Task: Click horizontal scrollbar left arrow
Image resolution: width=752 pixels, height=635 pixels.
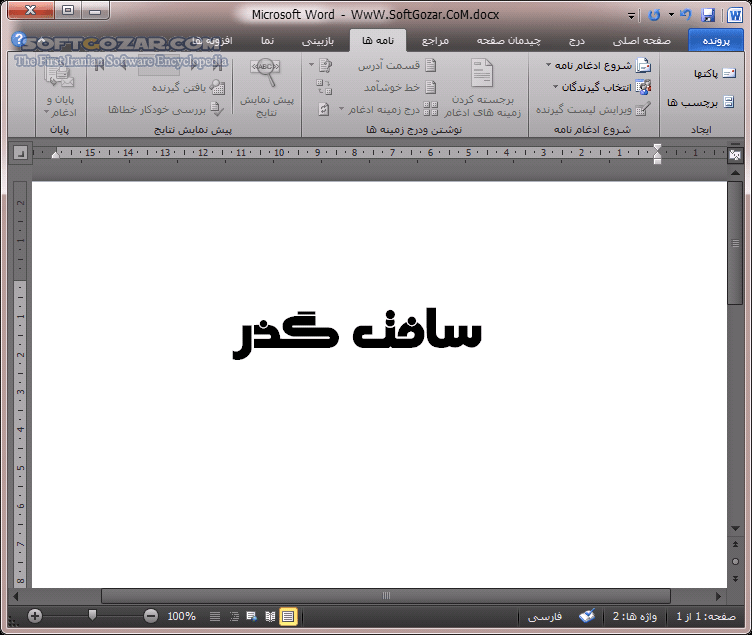Action: [15, 596]
